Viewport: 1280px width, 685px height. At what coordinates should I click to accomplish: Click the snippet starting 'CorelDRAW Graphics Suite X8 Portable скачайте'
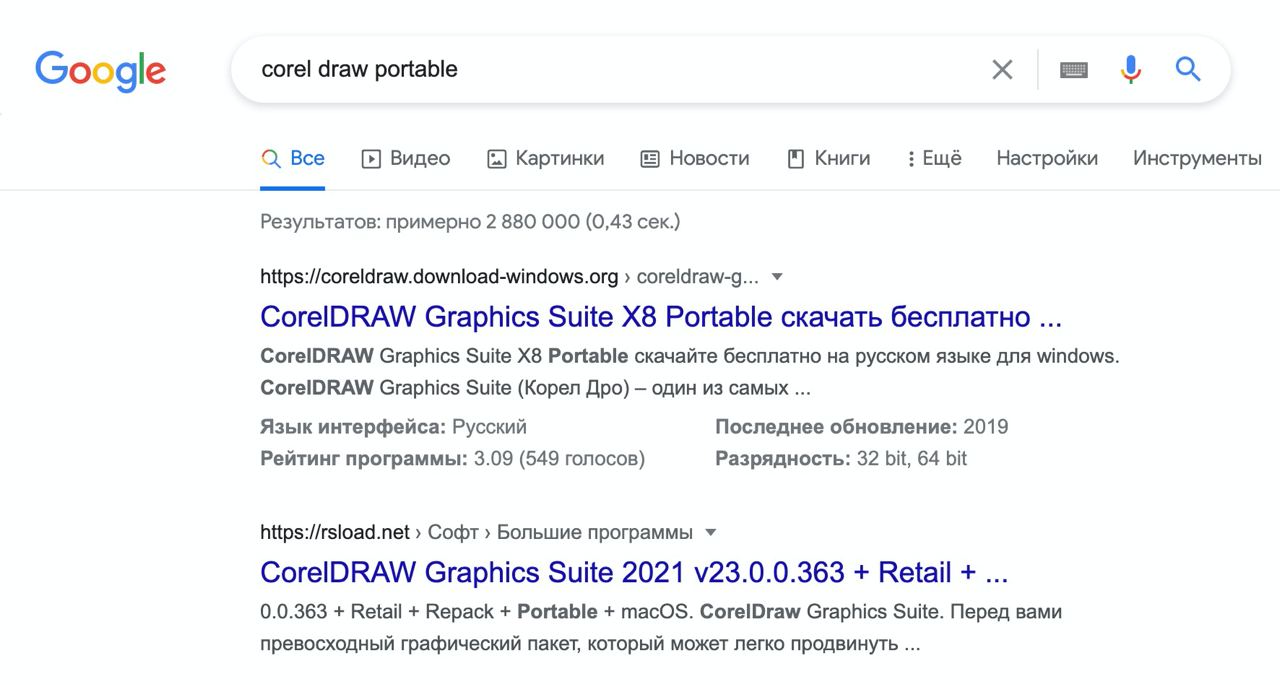(690, 371)
